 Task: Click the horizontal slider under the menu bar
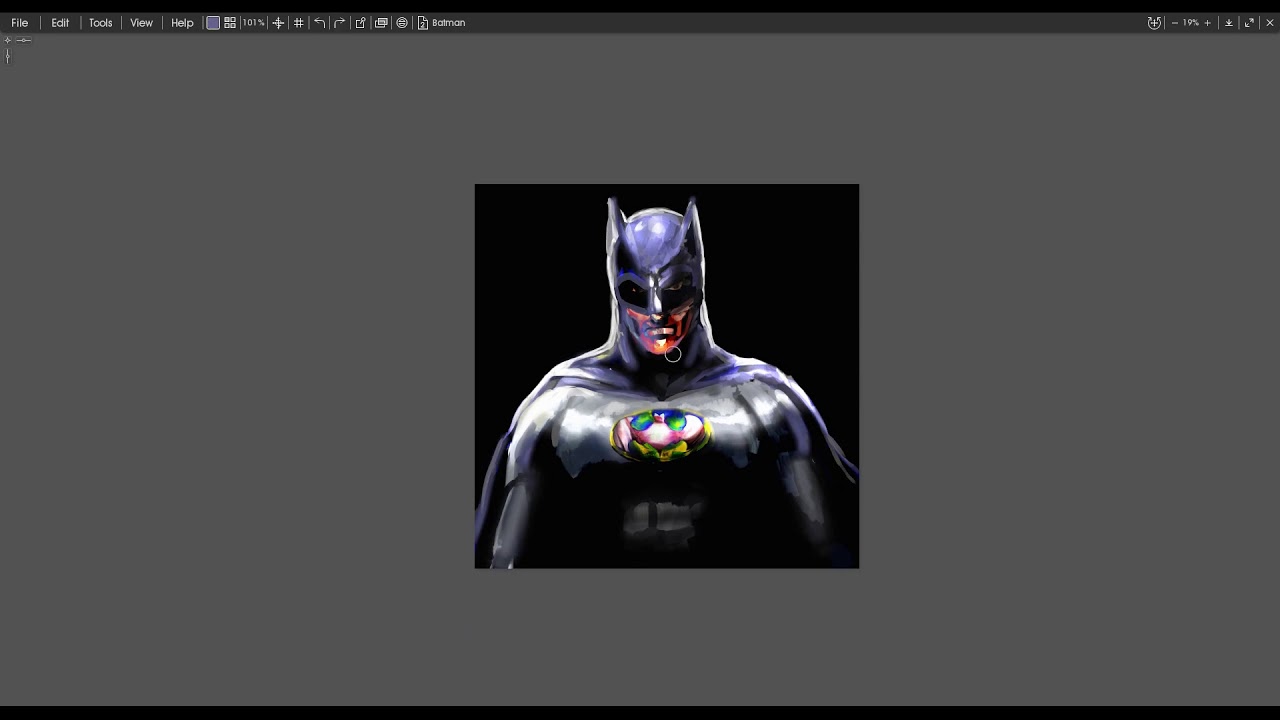click(24, 40)
